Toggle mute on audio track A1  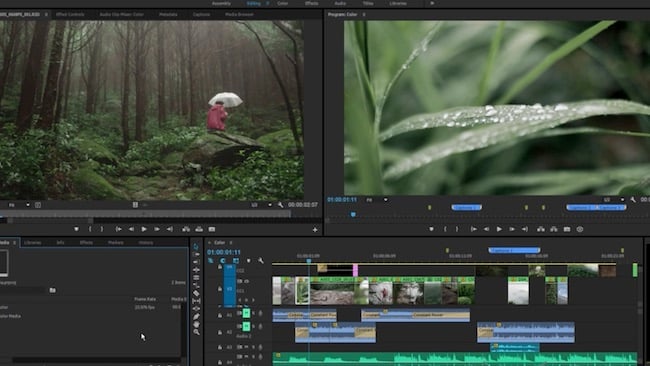246,314
